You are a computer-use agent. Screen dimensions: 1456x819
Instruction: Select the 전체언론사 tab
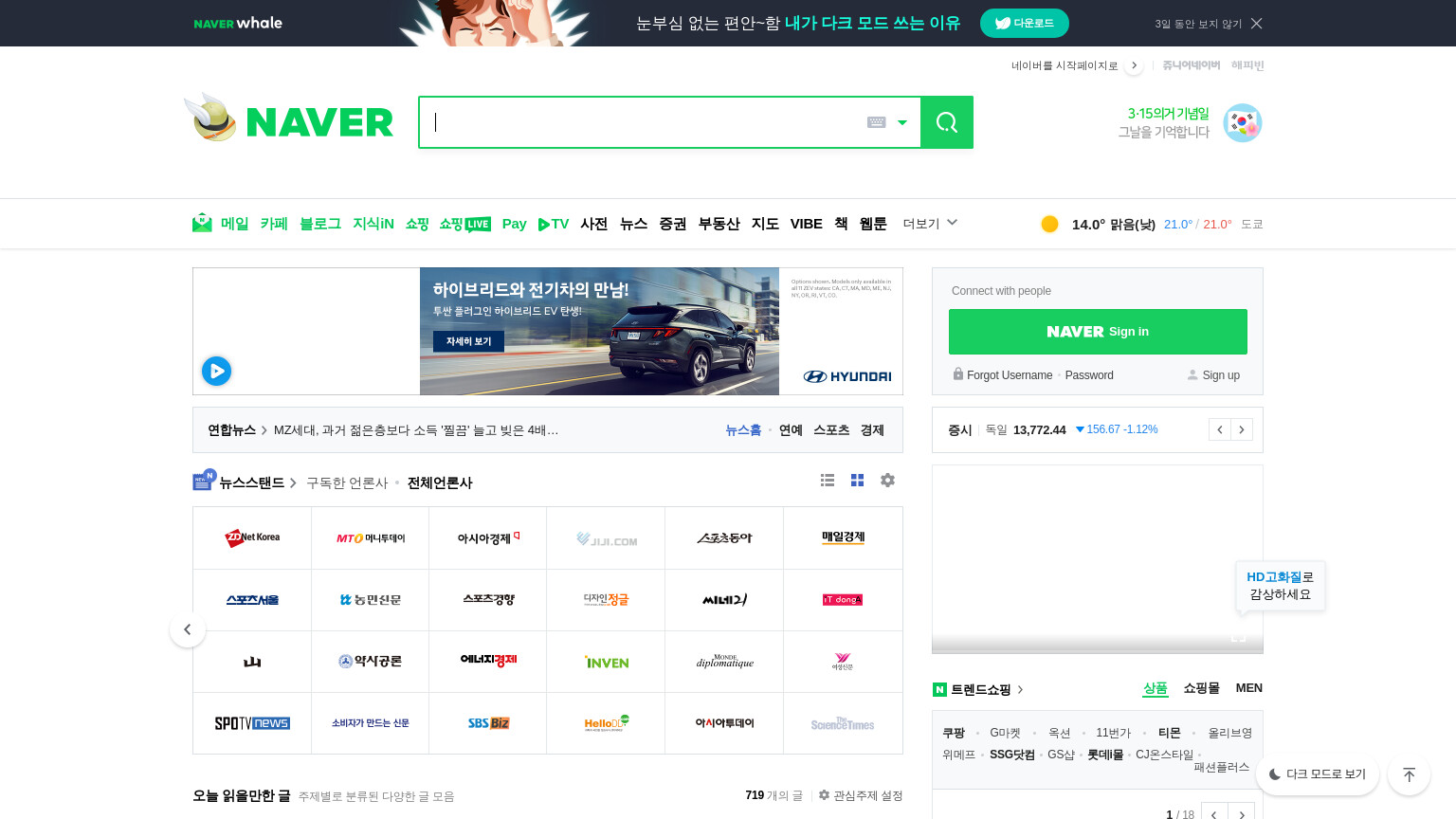[440, 482]
